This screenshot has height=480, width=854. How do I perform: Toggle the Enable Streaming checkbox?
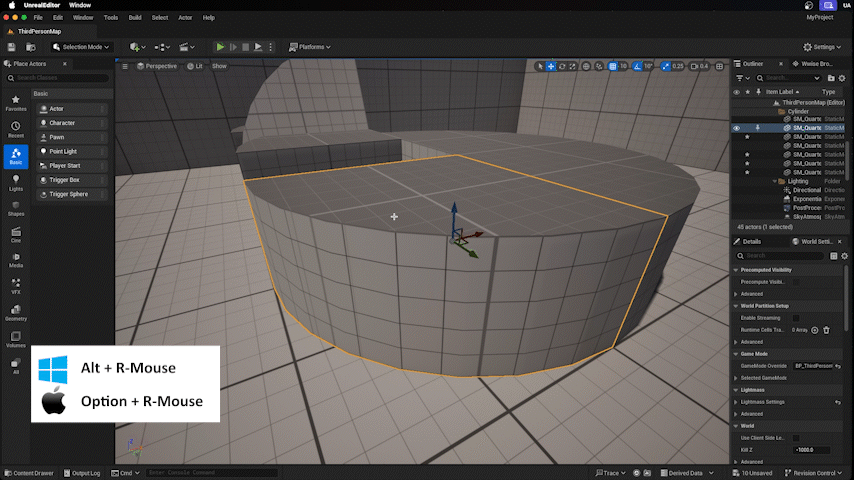[x=796, y=317]
